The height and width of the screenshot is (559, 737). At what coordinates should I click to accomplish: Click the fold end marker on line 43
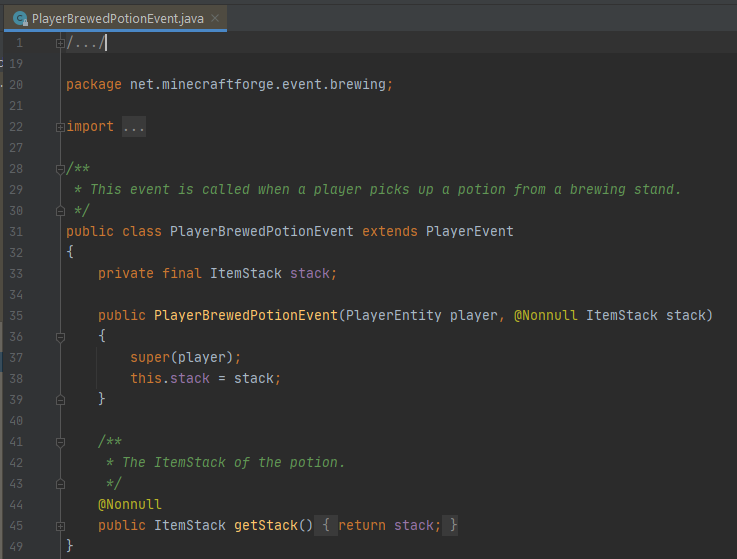tap(60, 483)
